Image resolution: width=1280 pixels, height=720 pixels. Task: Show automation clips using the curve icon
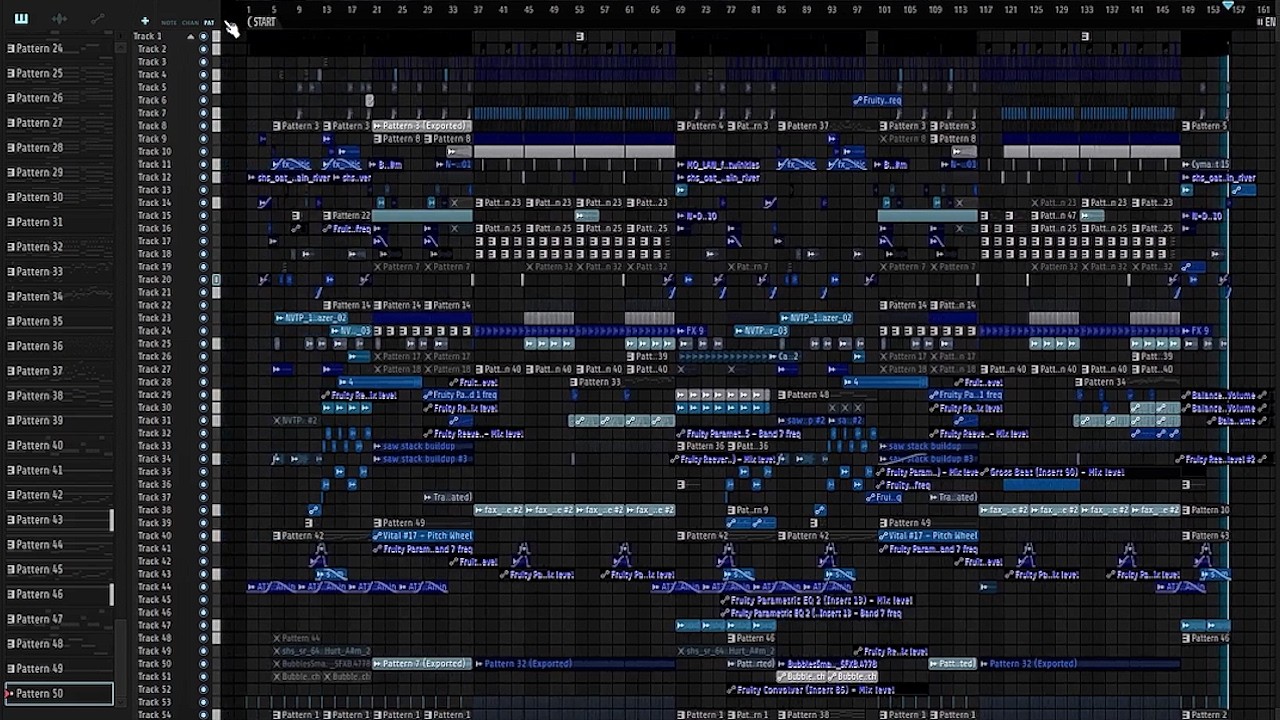click(x=97, y=19)
